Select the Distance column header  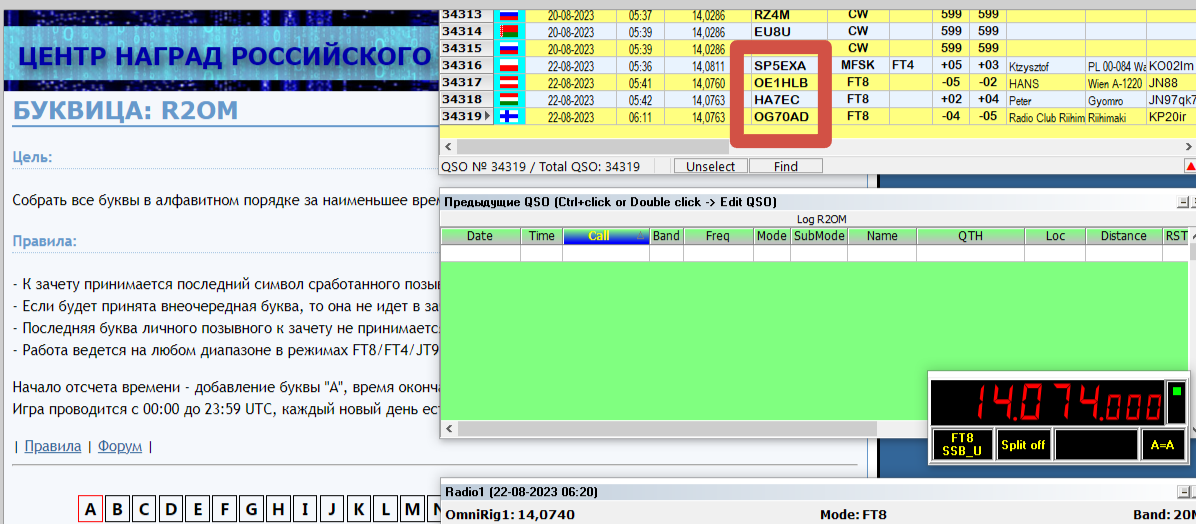pos(1123,237)
